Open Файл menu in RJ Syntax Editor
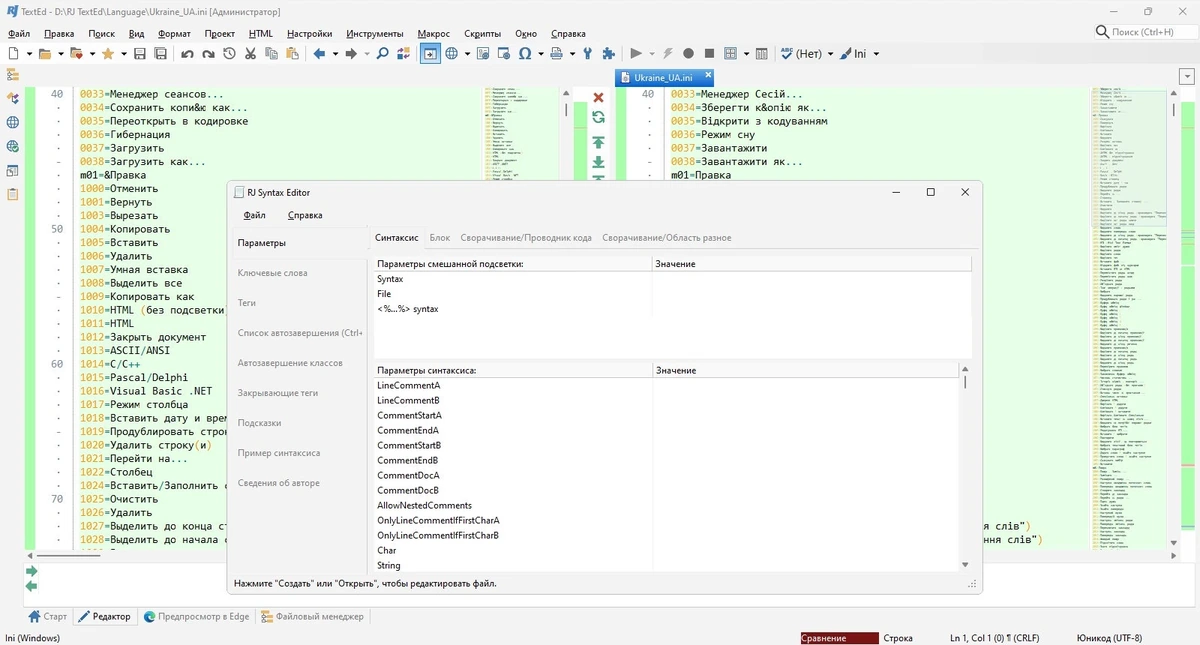This screenshot has height=645, width=1200. pos(254,215)
